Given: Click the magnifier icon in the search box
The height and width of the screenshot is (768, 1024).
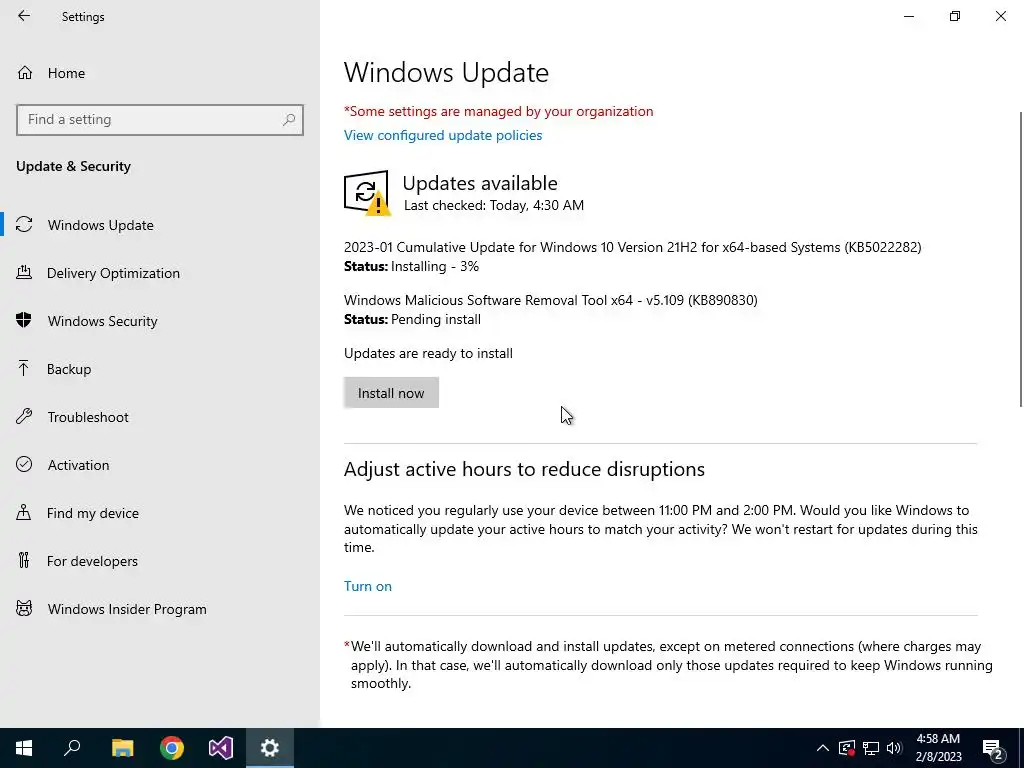Looking at the screenshot, I should coord(289,120).
